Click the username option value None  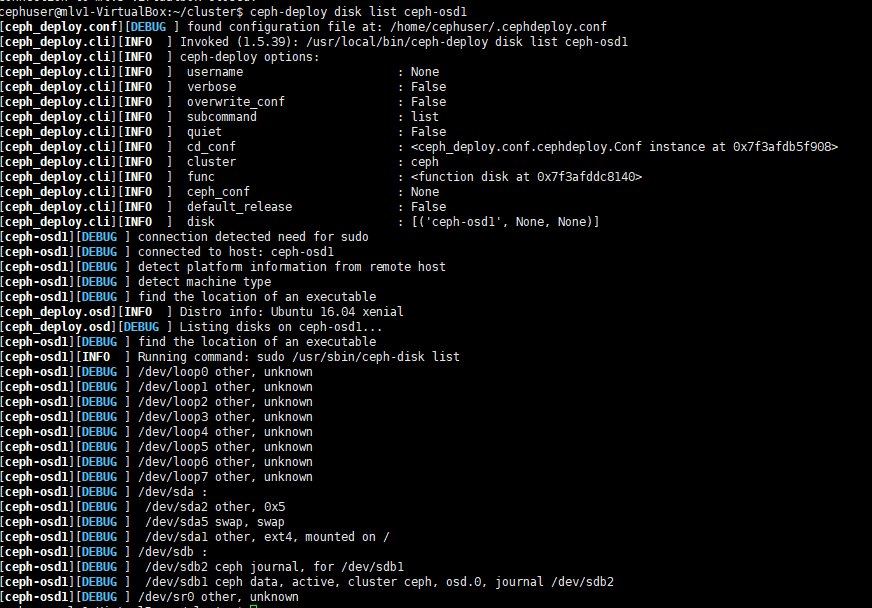pos(425,72)
